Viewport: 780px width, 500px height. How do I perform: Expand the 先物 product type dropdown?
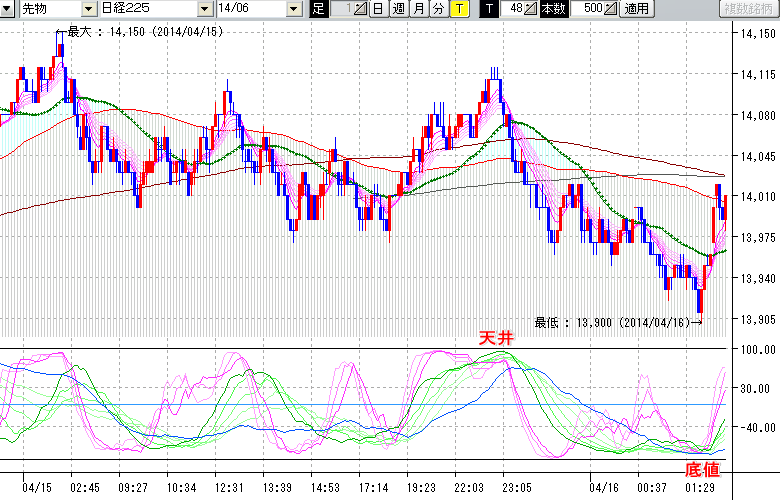click(89, 9)
